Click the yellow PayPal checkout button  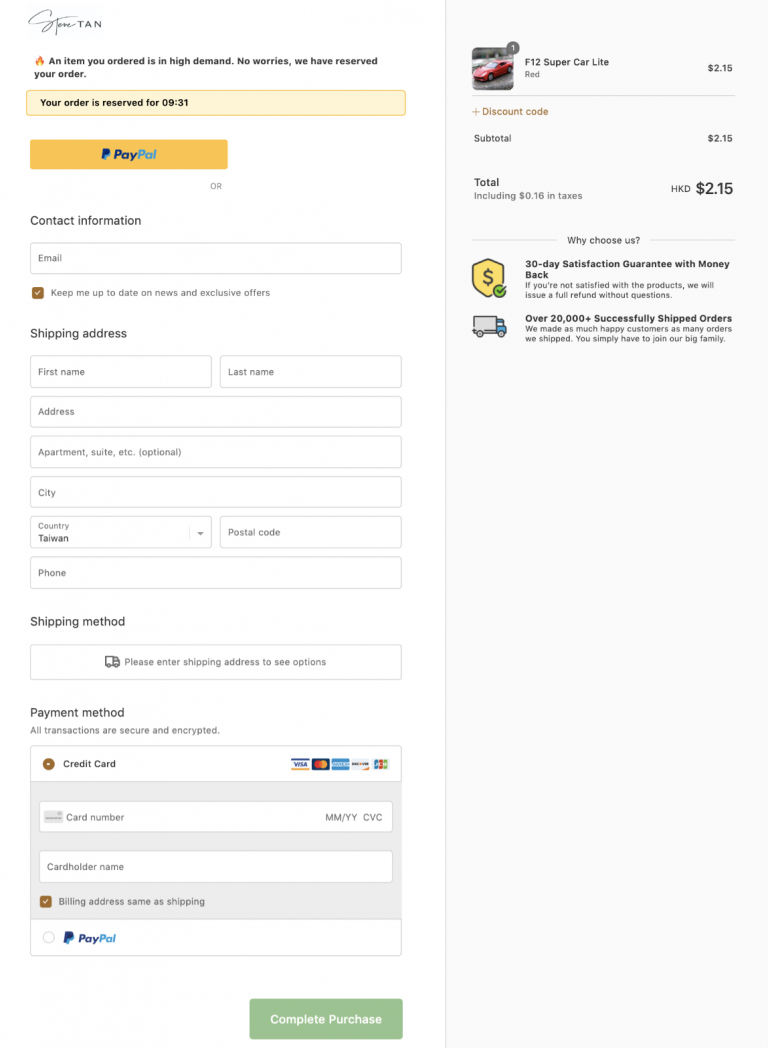tap(128, 154)
